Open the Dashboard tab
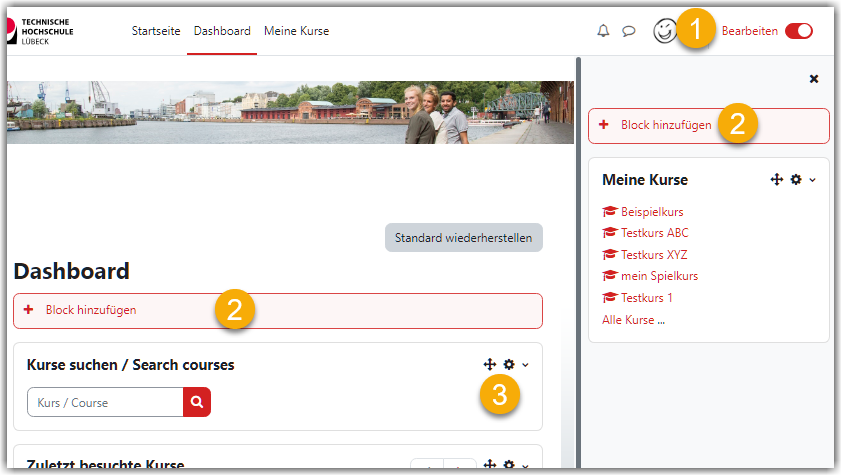Screen dimensions: 842x476 (x=222, y=31)
